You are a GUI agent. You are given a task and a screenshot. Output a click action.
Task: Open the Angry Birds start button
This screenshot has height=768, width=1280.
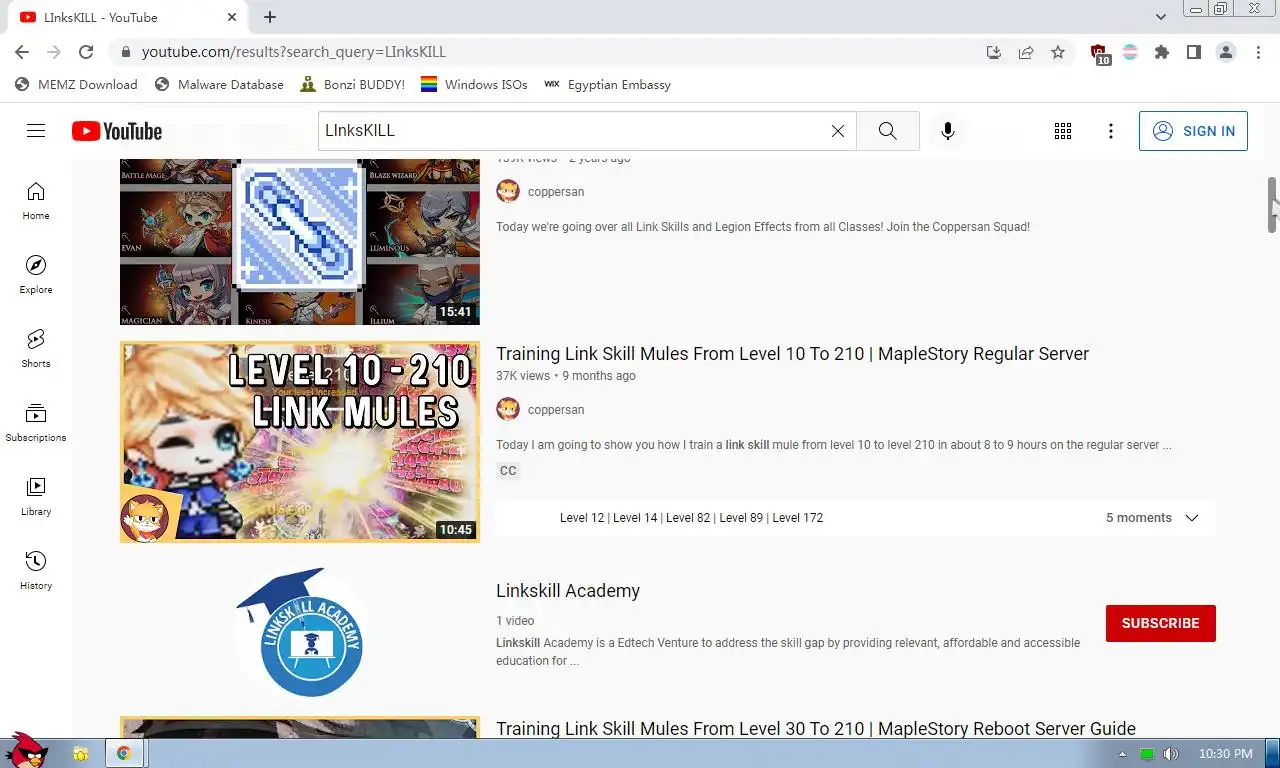25,751
